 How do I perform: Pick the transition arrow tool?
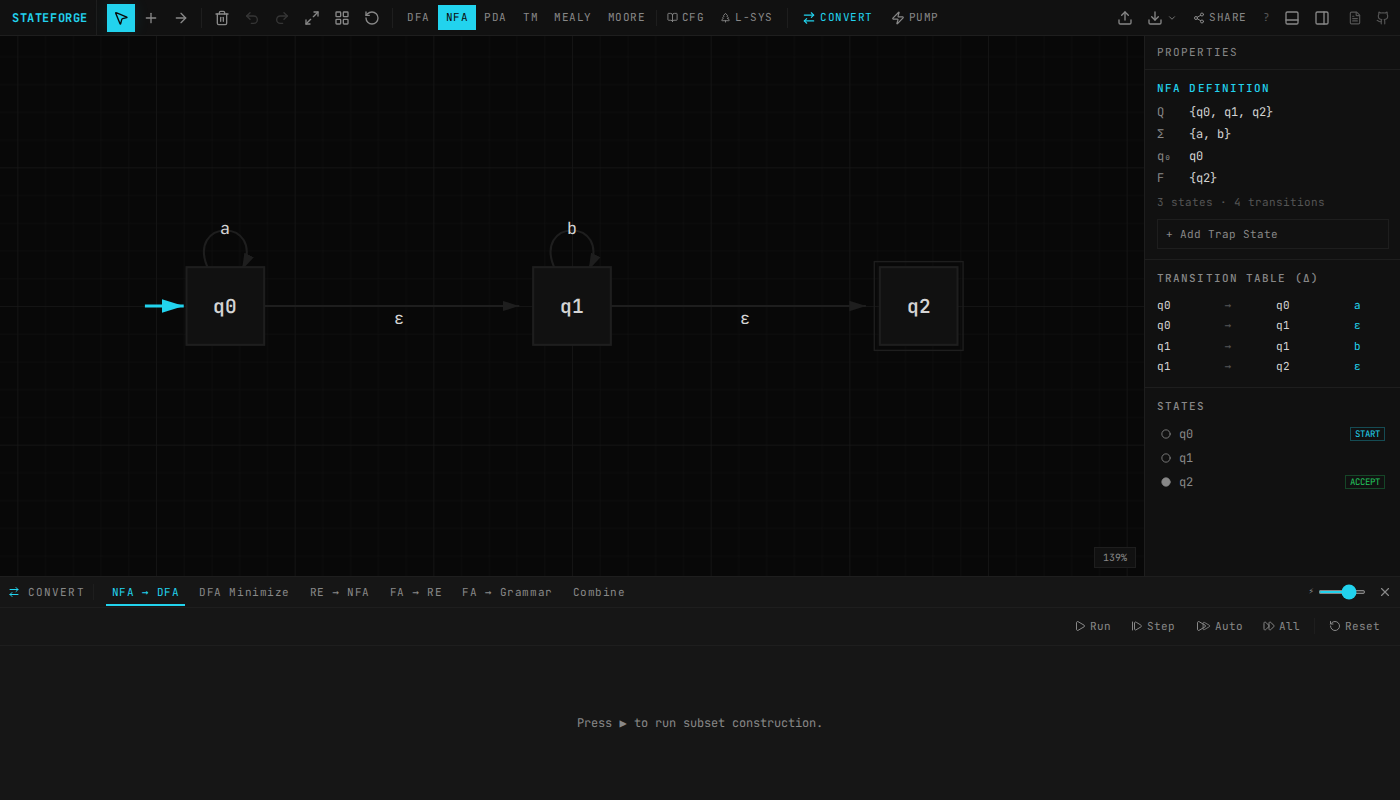(x=181, y=18)
